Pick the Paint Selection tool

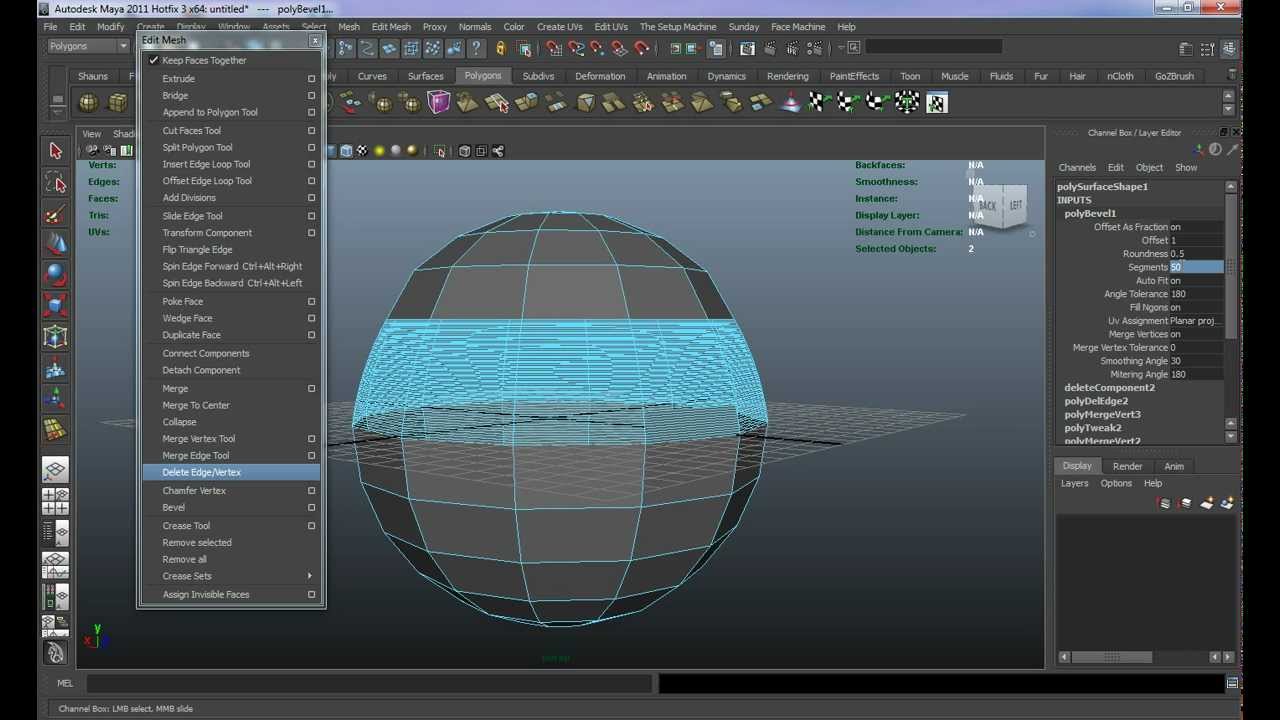coord(55,213)
